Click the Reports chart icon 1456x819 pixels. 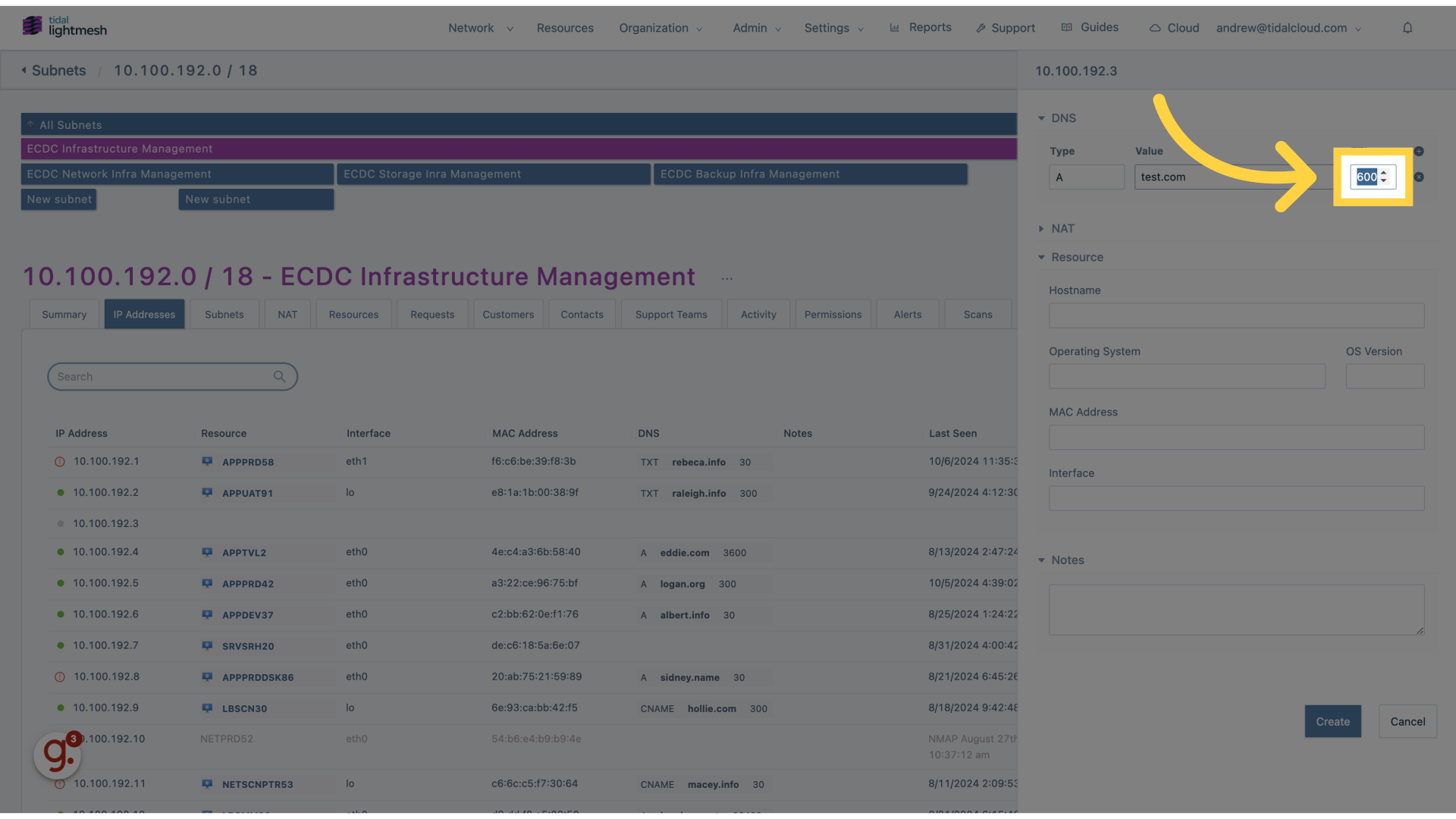coord(895,27)
